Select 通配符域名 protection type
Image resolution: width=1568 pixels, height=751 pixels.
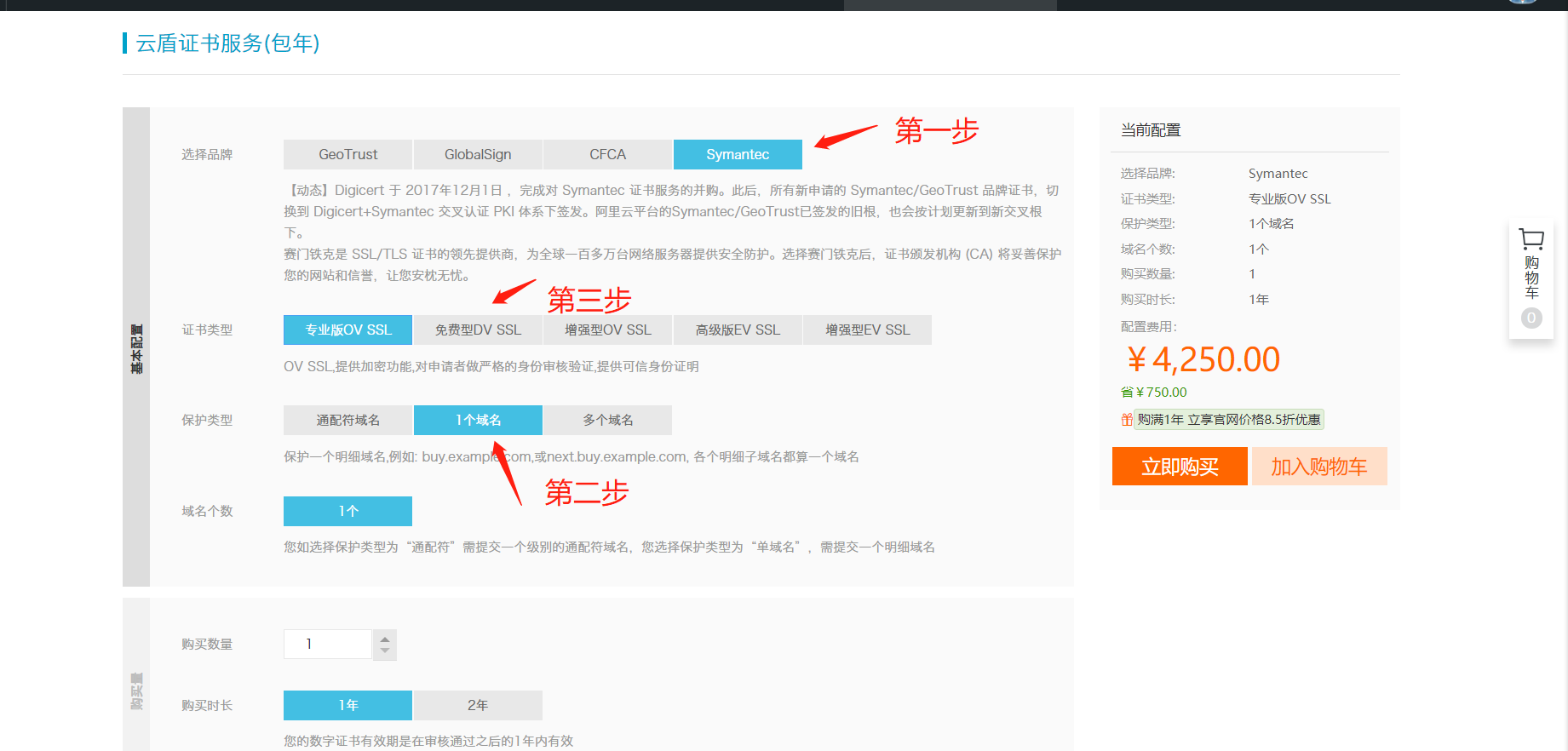347,420
